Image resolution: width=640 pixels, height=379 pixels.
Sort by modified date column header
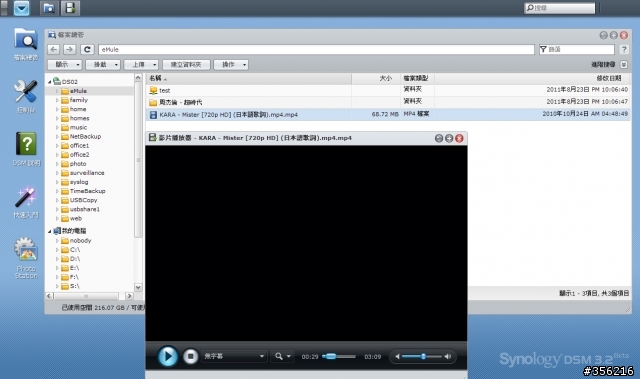(533, 78)
